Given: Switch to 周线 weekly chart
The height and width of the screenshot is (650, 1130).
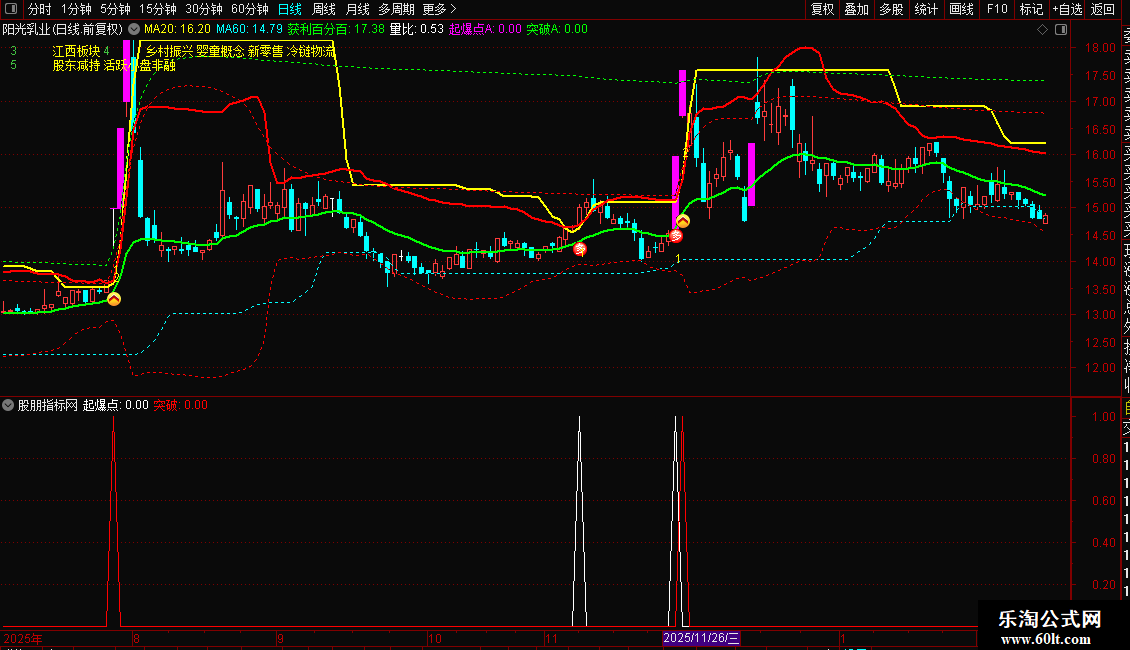Looking at the screenshot, I should (x=324, y=9).
